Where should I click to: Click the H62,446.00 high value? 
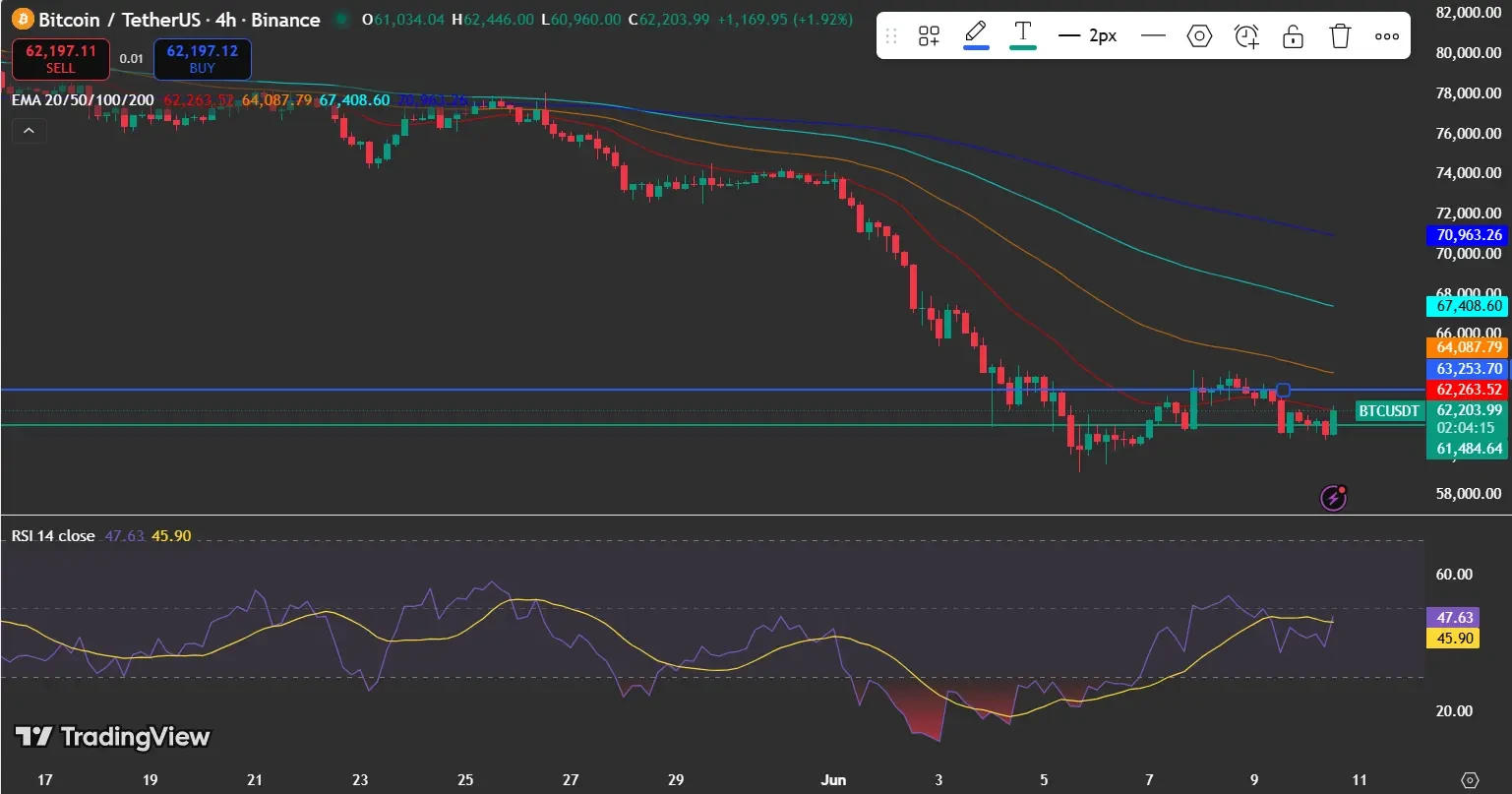pos(493,19)
